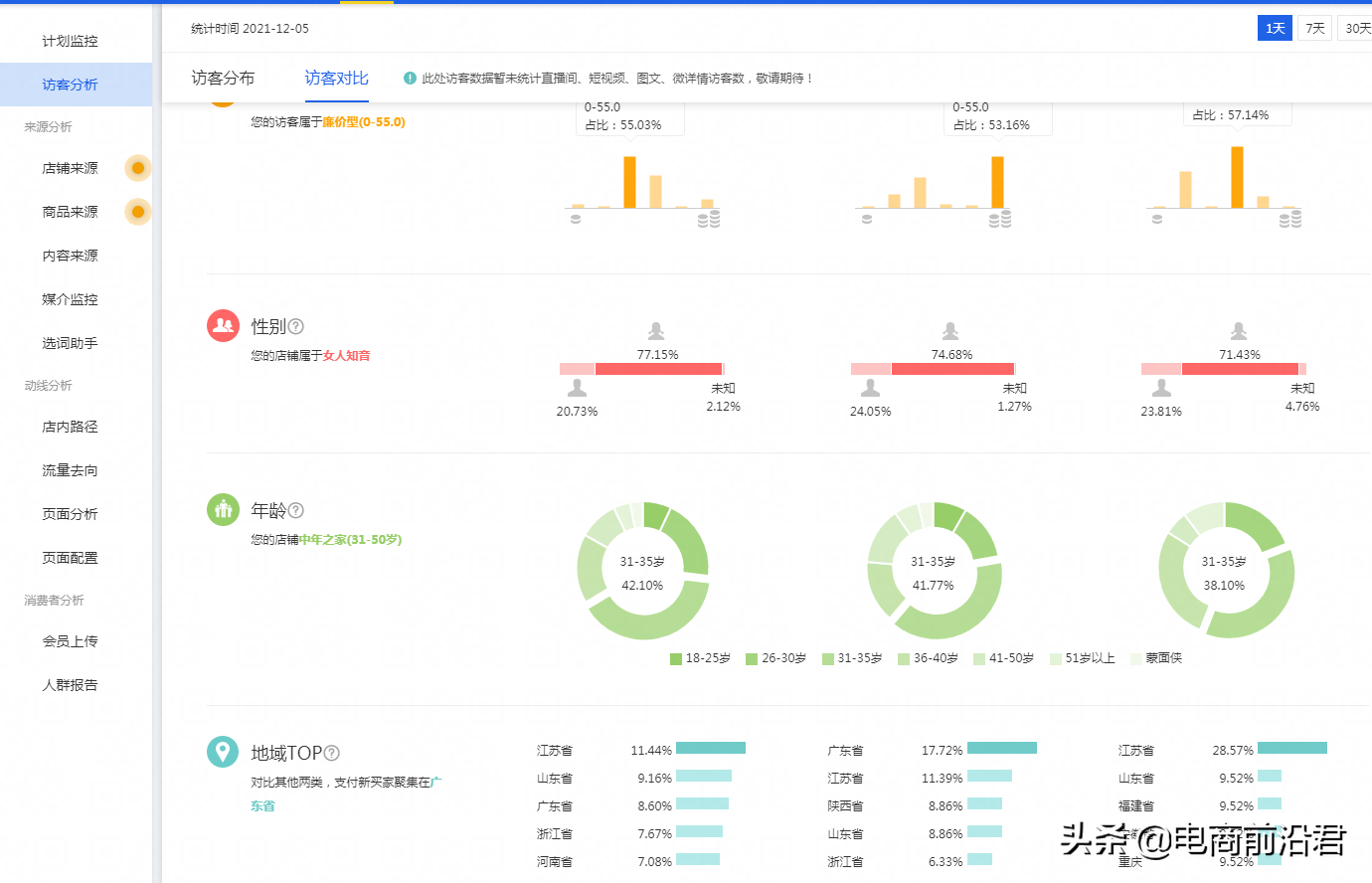Screen dimensions: 1372x883
Task: Click person icon above 23.81%
Action: (1161, 388)
